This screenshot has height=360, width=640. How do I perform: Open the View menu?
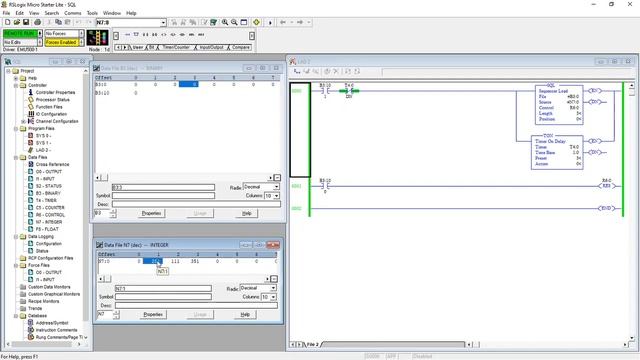[x=34, y=13]
